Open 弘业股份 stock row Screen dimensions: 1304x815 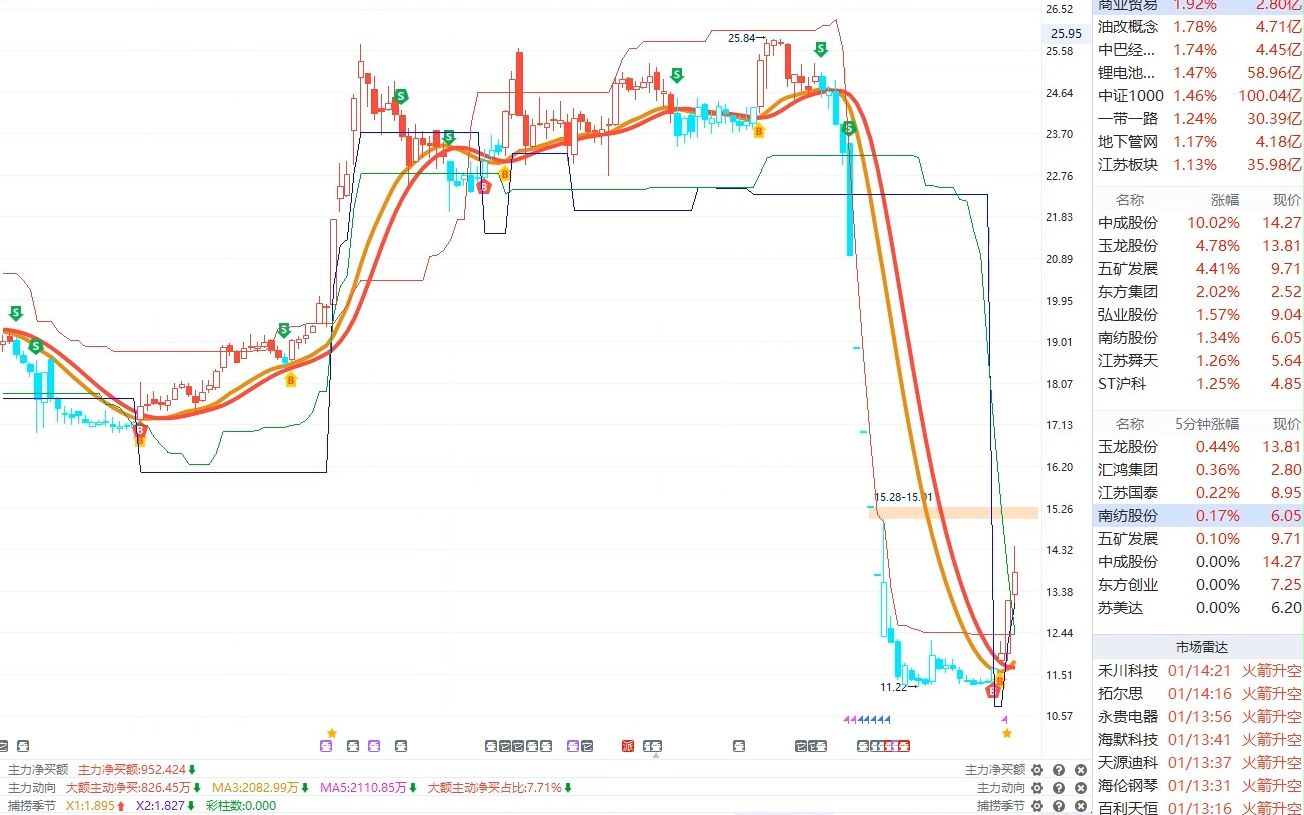[x=1198, y=315]
